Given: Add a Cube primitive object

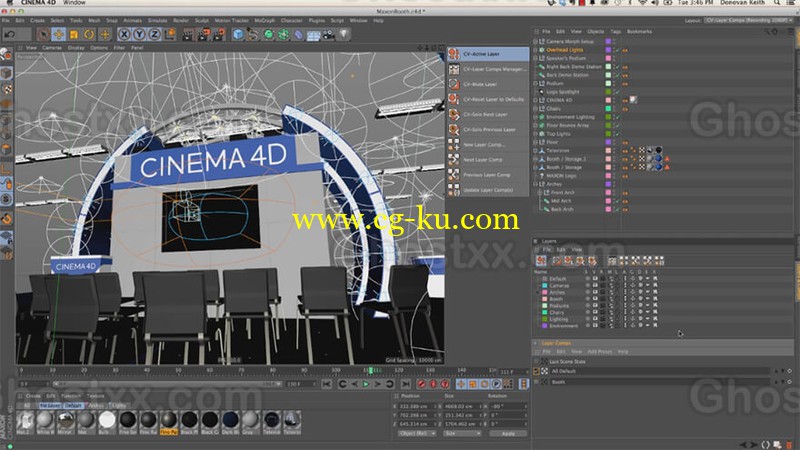Looking at the screenshot, I should pos(238,34).
